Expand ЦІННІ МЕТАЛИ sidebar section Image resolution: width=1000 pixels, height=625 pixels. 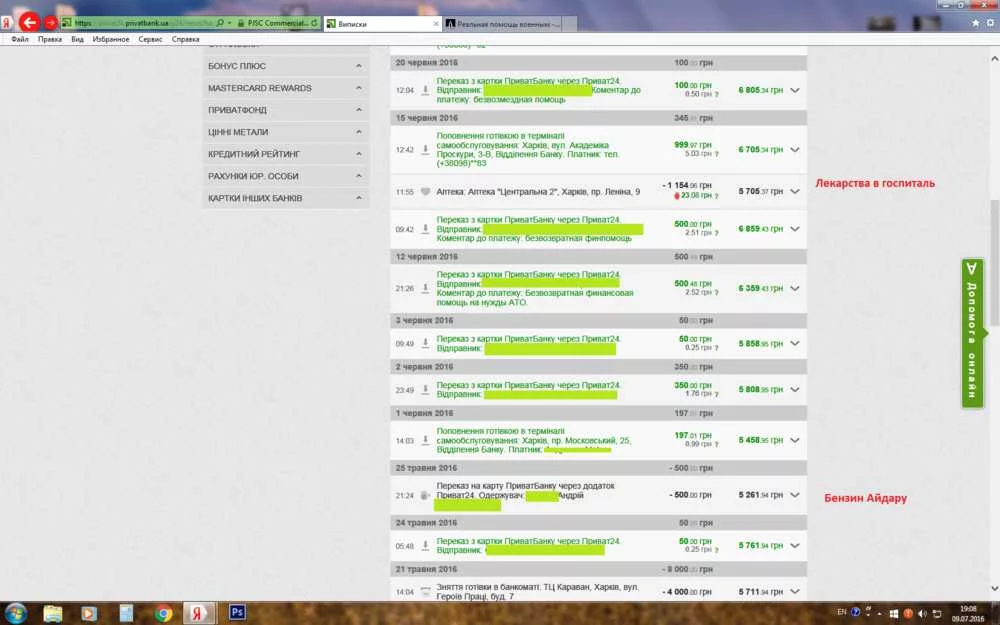(x=286, y=132)
